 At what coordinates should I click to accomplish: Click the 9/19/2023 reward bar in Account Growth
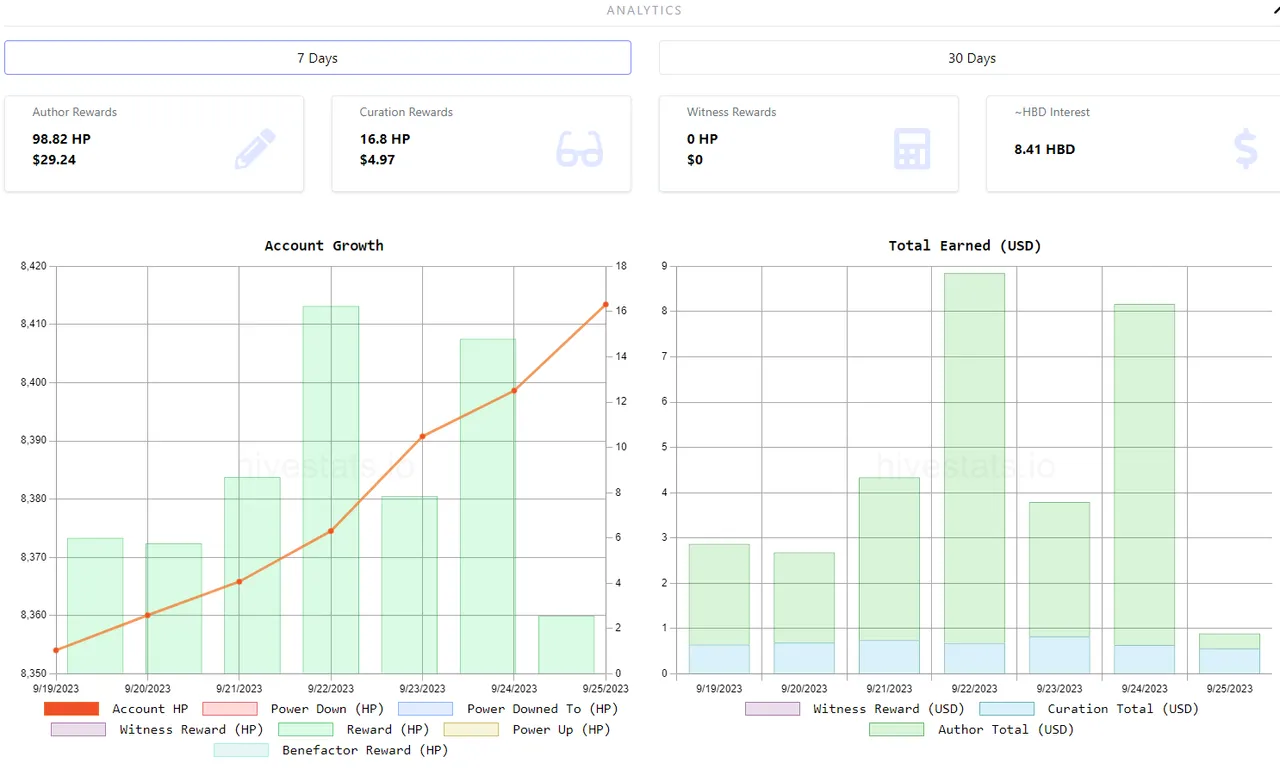[x=95, y=606]
